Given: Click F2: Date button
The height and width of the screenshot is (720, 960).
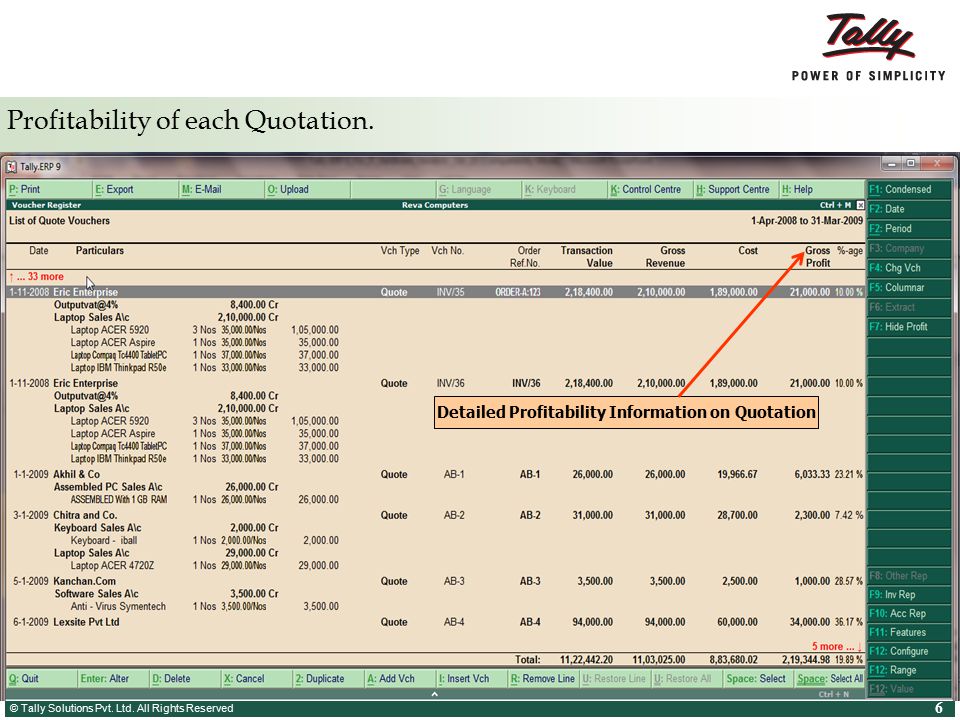Looking at the screenshot, I should pyautogui.click(x=909, y=209).
